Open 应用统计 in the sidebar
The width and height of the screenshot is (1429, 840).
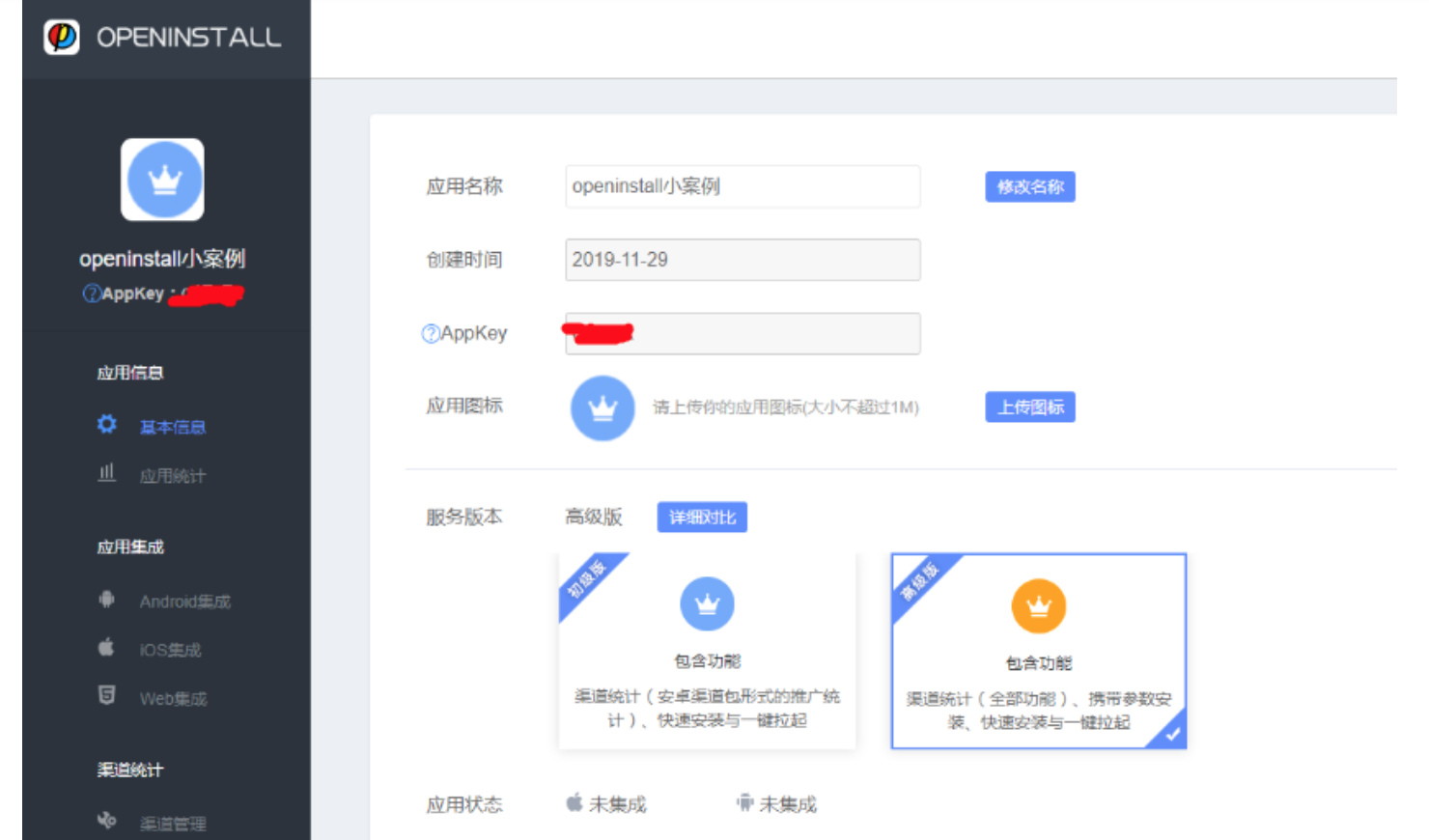pos(173,476)
